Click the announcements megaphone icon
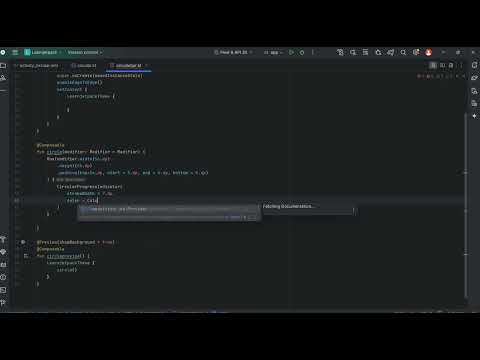The height and width of the screenshot is (360, 480). [x=391, y=52]
